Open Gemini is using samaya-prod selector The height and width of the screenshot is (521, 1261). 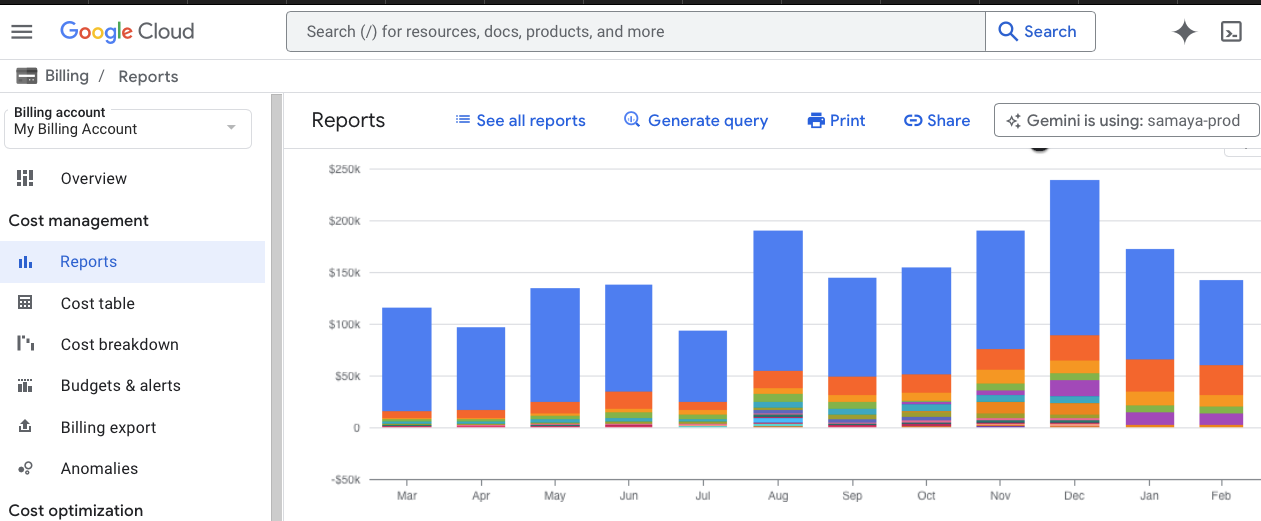(x=1126, y=120)
